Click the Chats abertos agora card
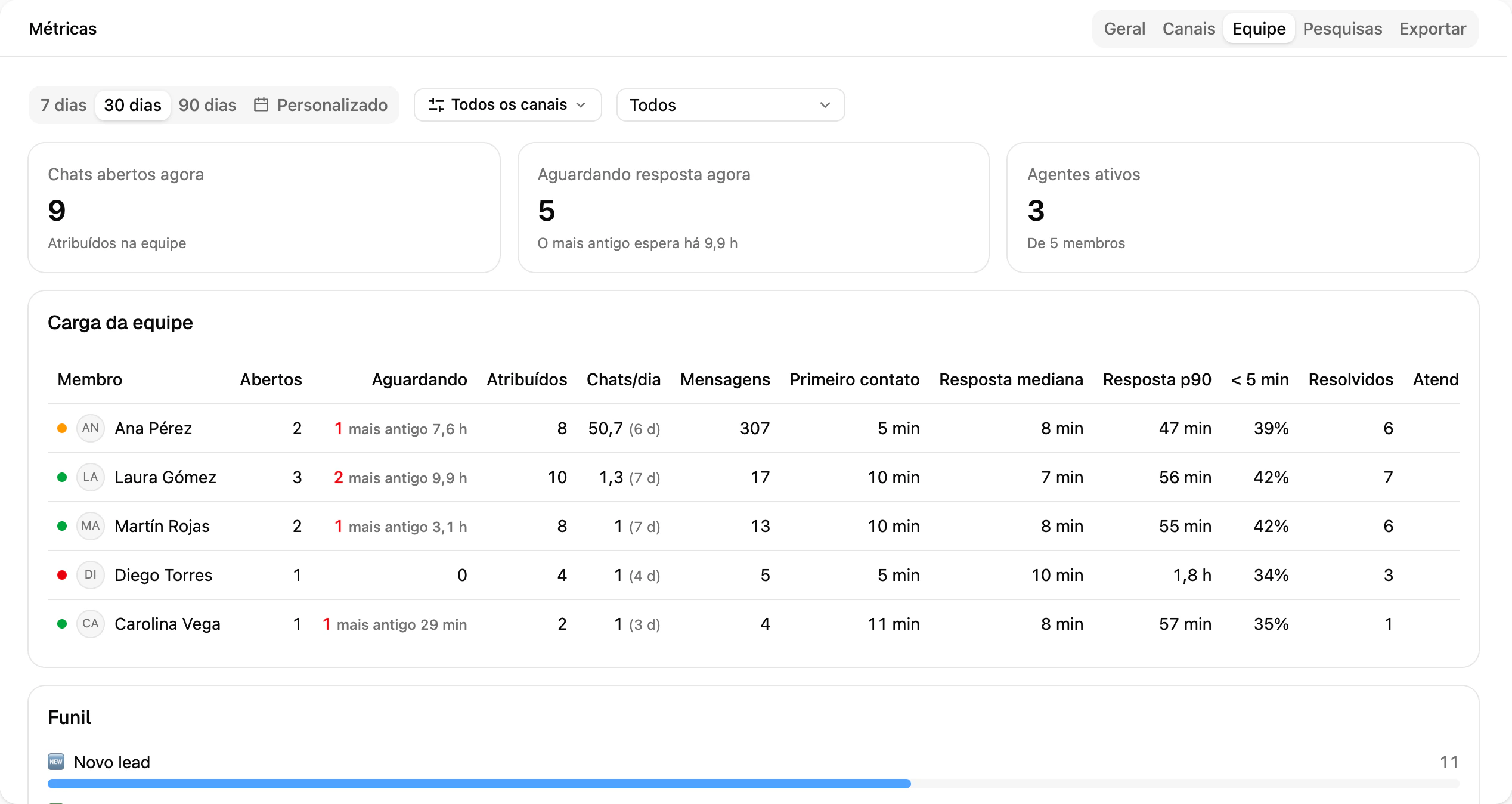1512x804 pixels. (x=264, y=208)
